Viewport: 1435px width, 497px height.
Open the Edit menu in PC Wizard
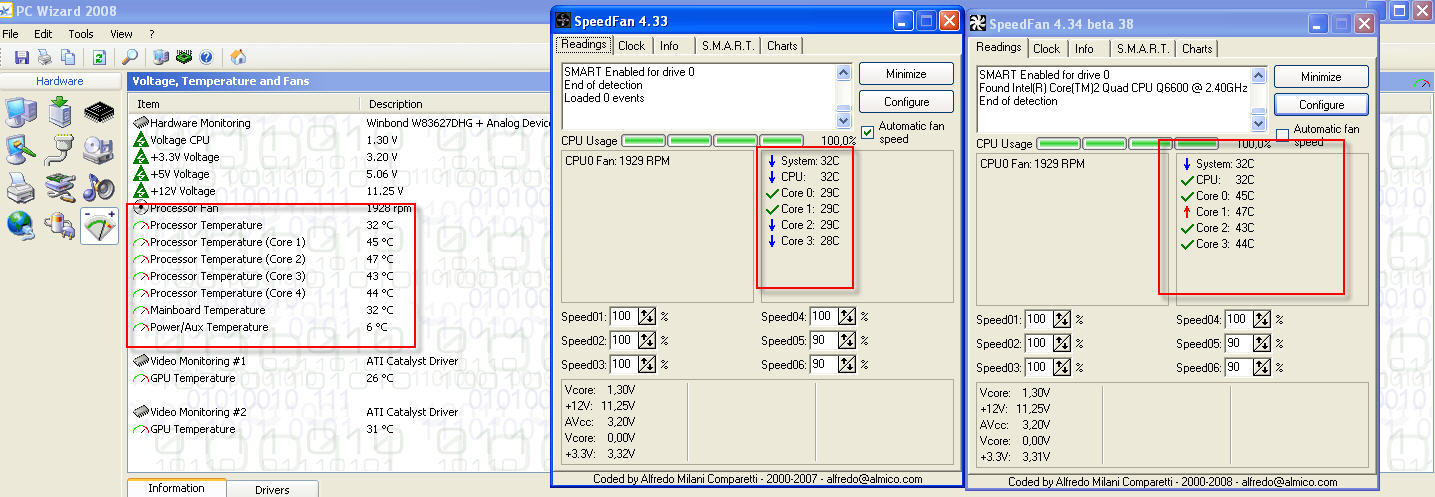[43, 34]
